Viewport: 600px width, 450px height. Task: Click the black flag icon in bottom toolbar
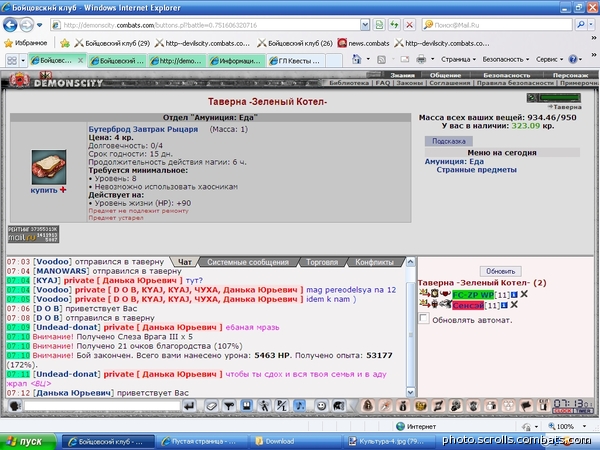[527, 406]
